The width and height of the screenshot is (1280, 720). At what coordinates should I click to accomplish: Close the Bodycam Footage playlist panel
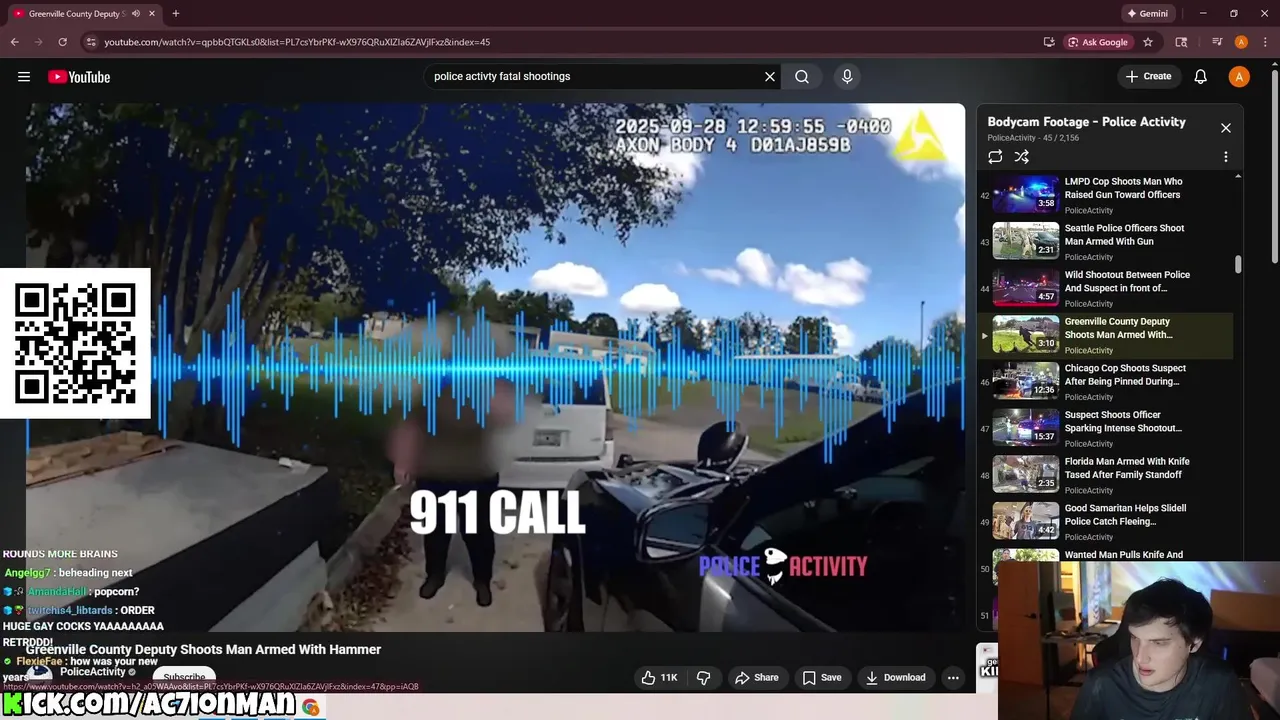tap(1226, 128)
